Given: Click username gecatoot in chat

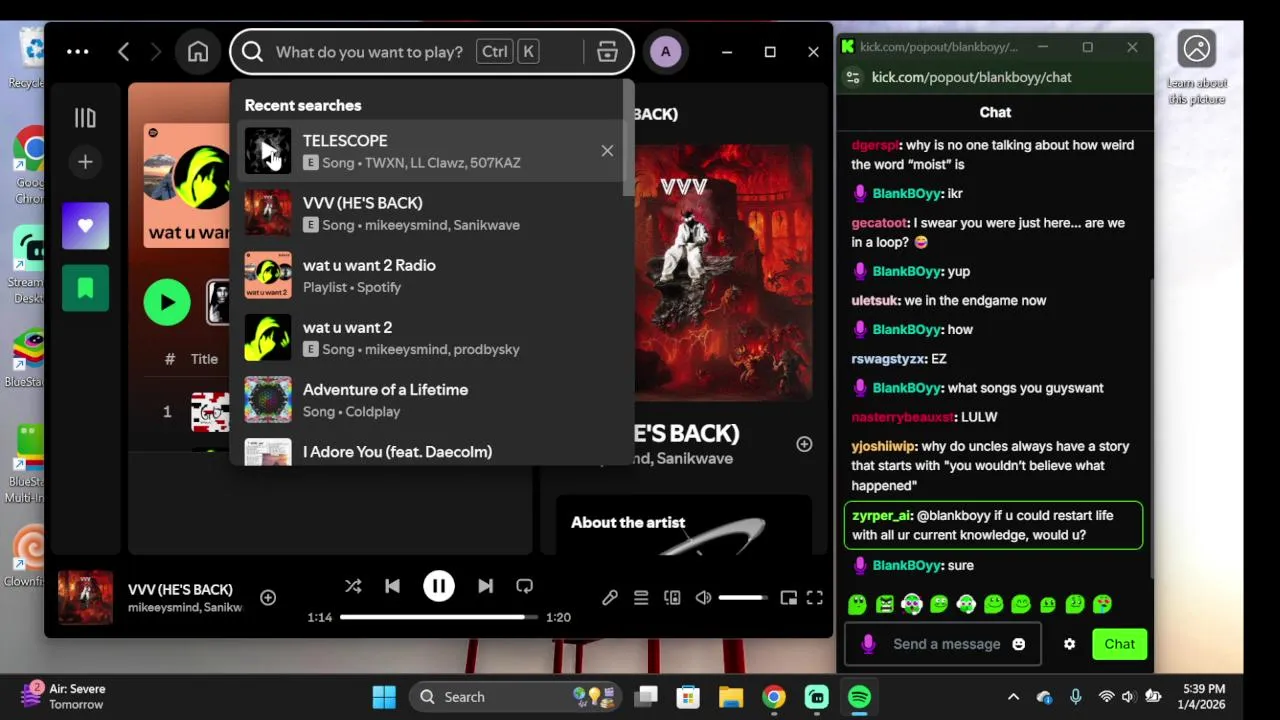Looking at the screenshot, I should point(880,223).
